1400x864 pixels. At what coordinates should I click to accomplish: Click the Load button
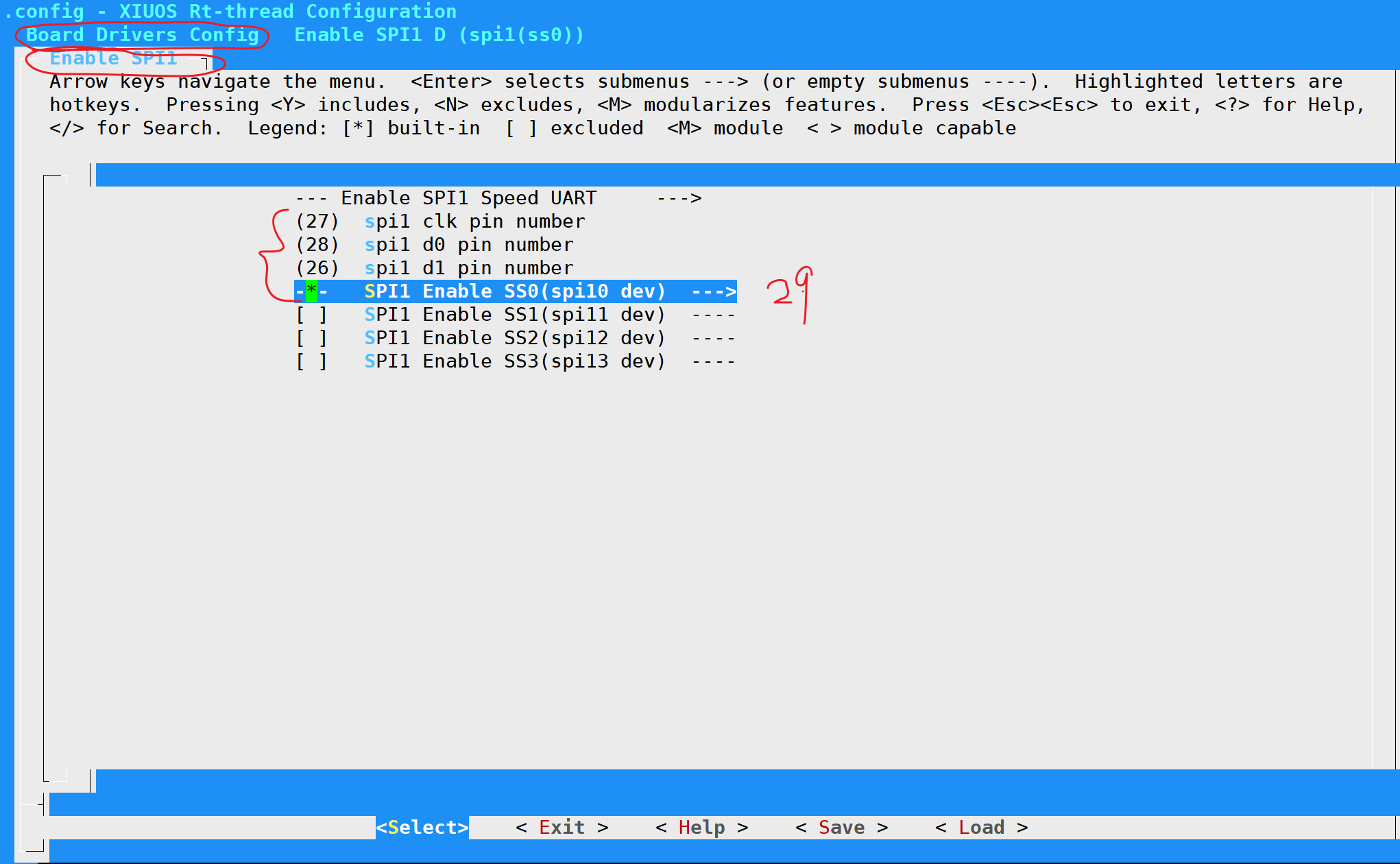982,828
